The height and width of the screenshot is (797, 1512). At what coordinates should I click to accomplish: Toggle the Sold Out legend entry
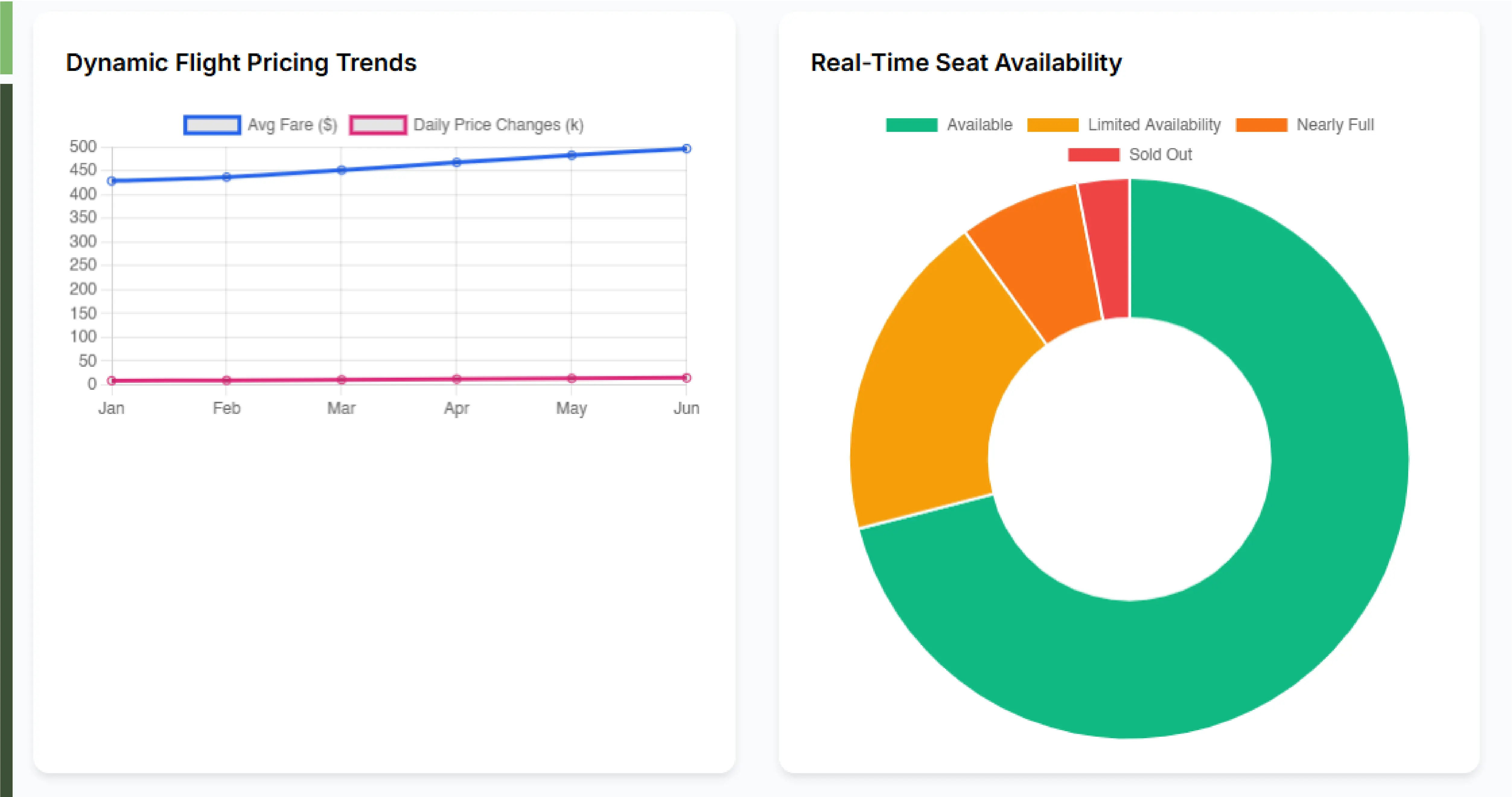(1130, 155)
